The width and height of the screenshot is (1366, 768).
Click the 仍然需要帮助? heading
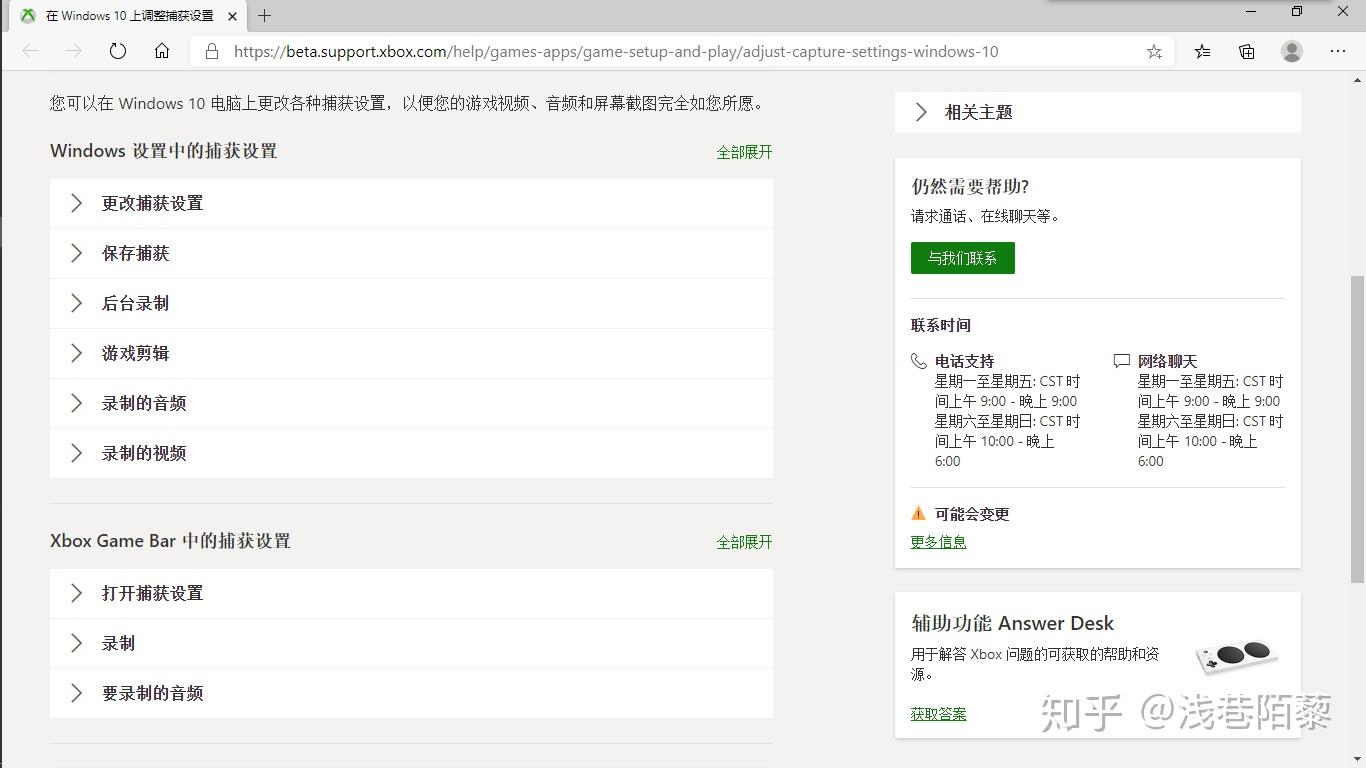coord(970,186)
